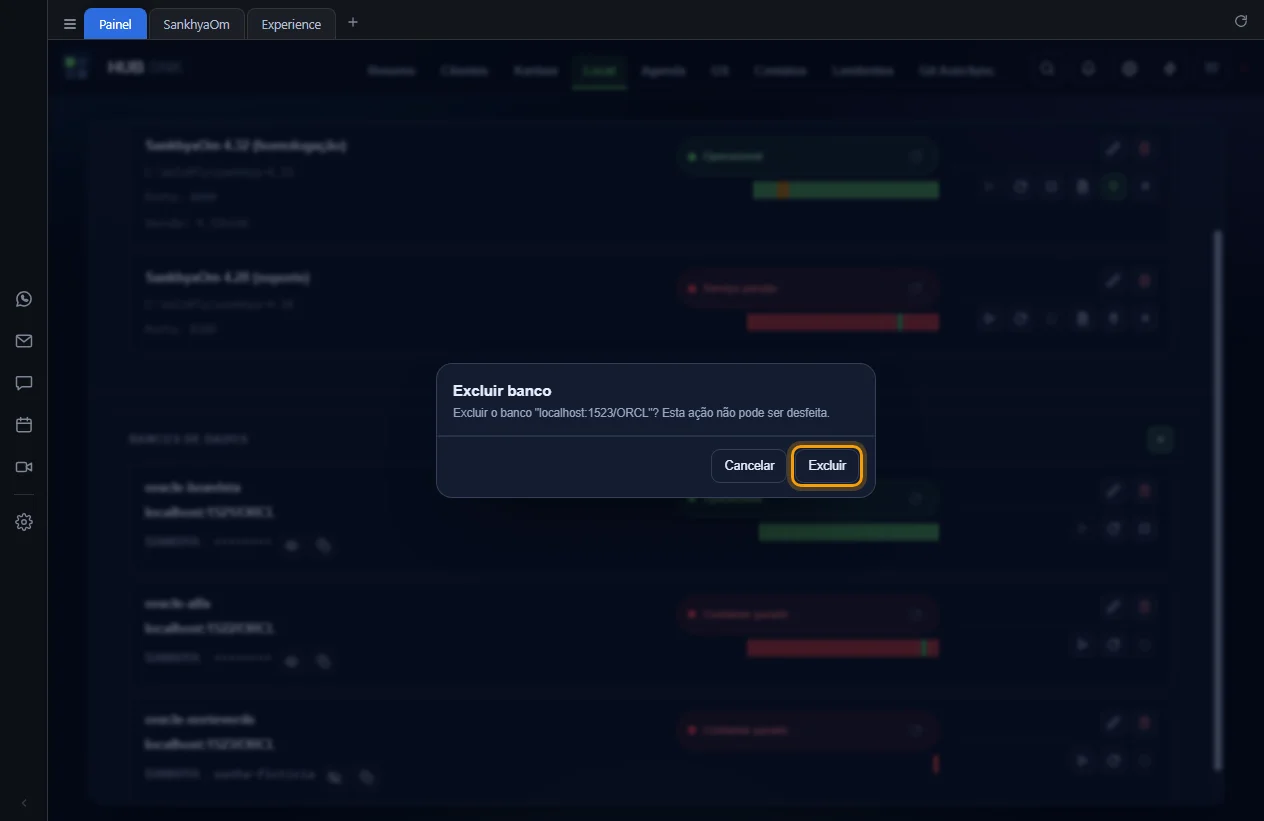
Task: Open WhatsApp from the left sidebar
Action: [x=24, y=299]
